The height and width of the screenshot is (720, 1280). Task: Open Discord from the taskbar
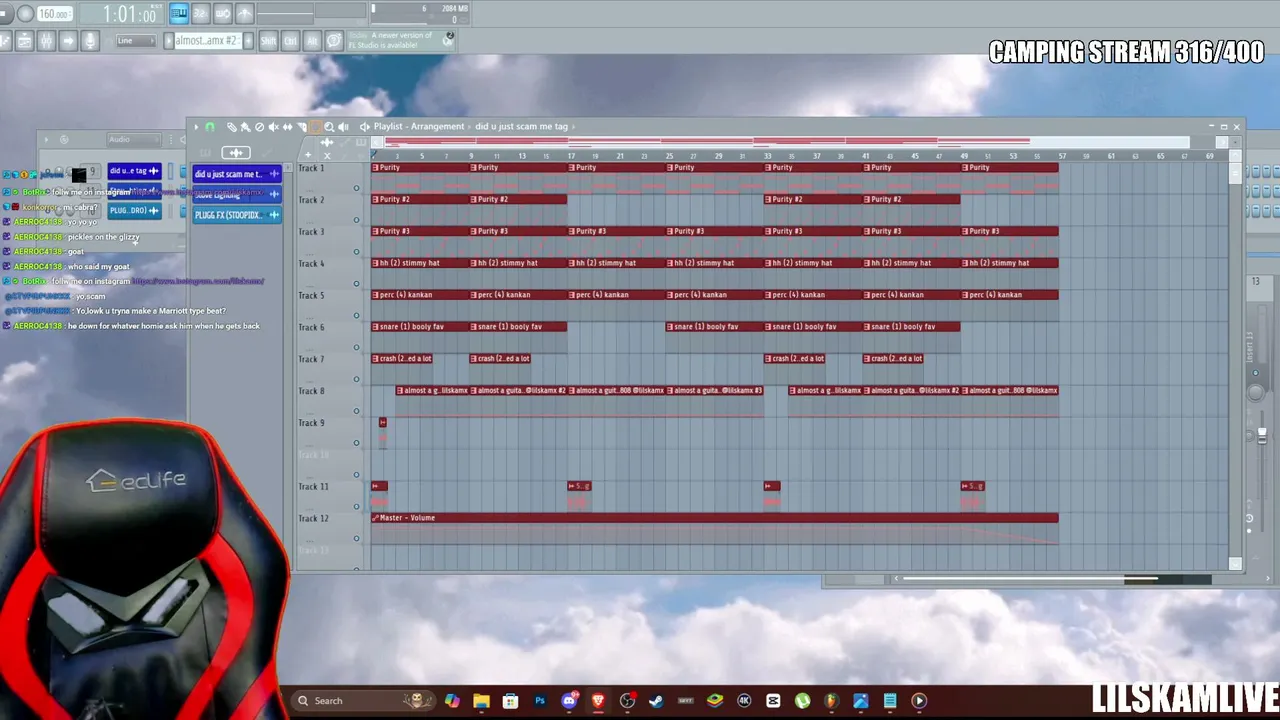569,701
